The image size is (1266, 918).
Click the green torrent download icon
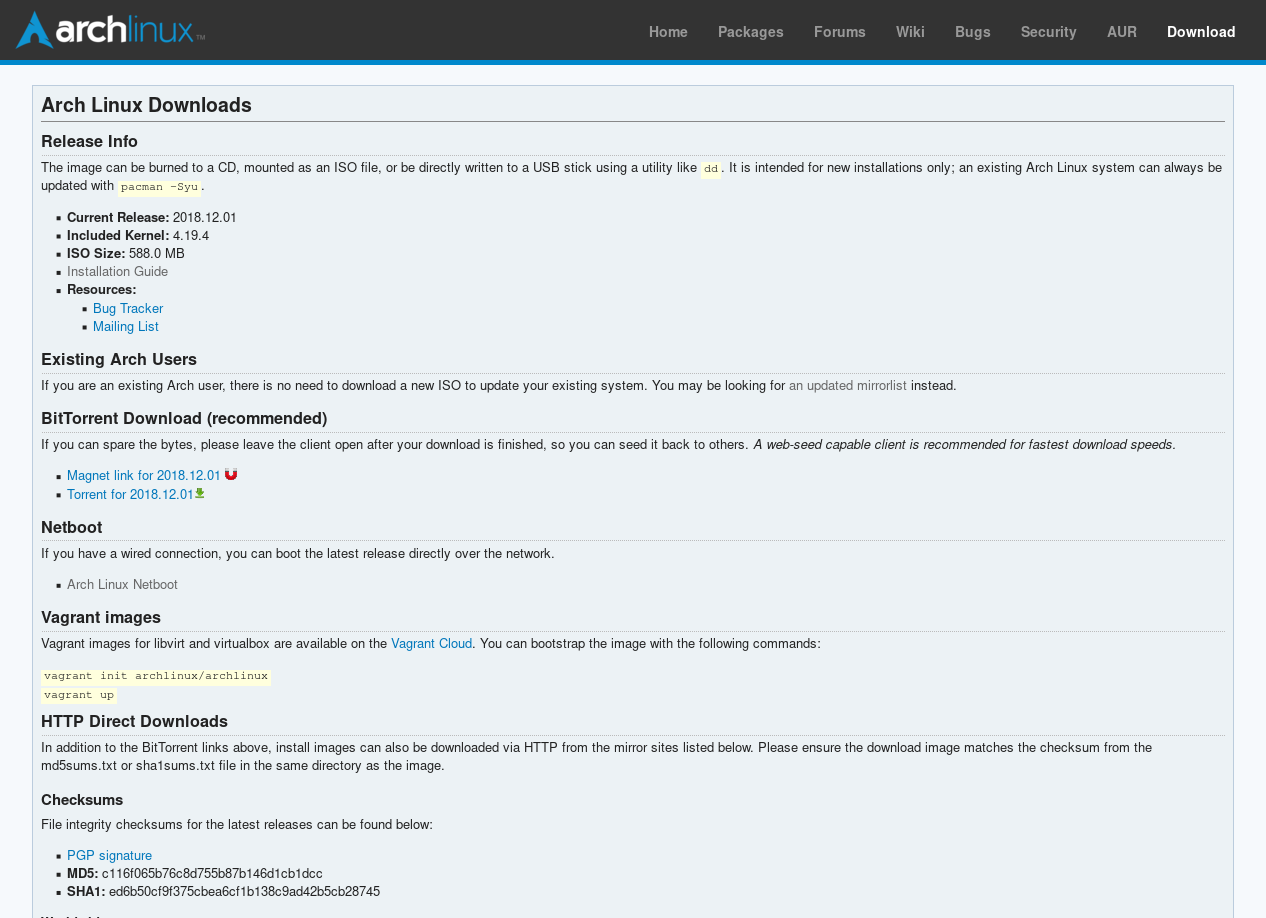pyautogui.click(x=200, y=493)
